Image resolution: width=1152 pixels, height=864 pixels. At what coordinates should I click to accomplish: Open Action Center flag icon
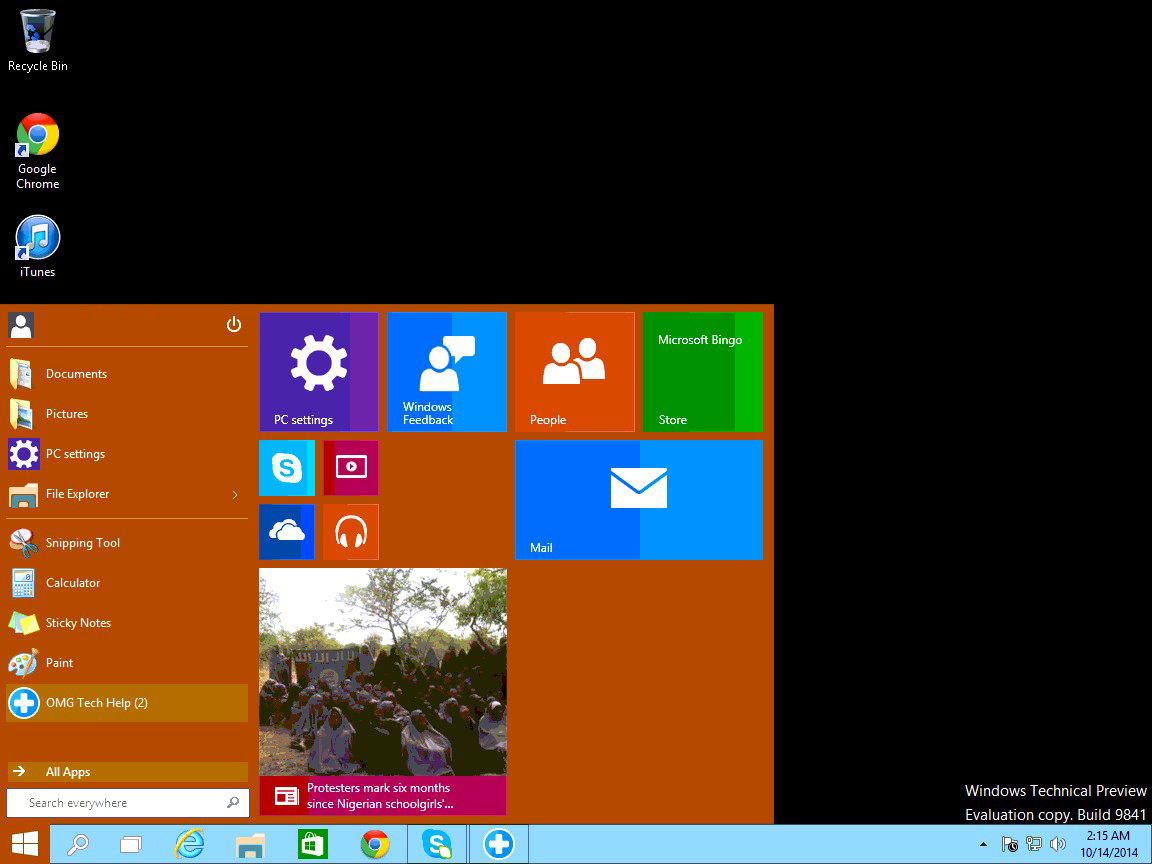(1009, 845)
